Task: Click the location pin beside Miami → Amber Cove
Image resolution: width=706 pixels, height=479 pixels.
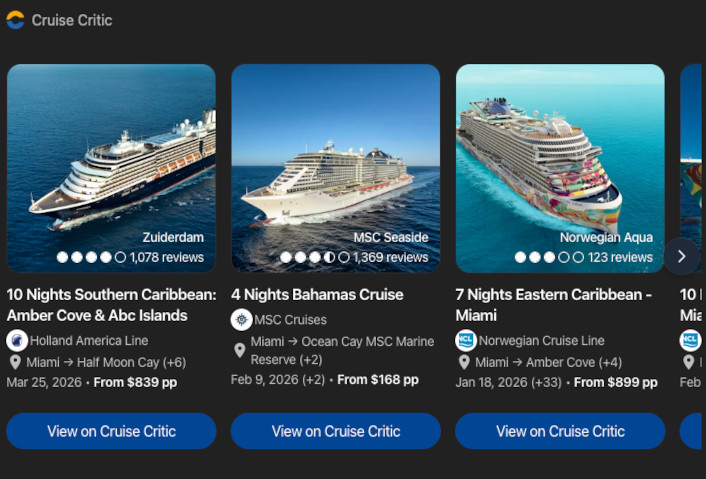Action: 465,362
